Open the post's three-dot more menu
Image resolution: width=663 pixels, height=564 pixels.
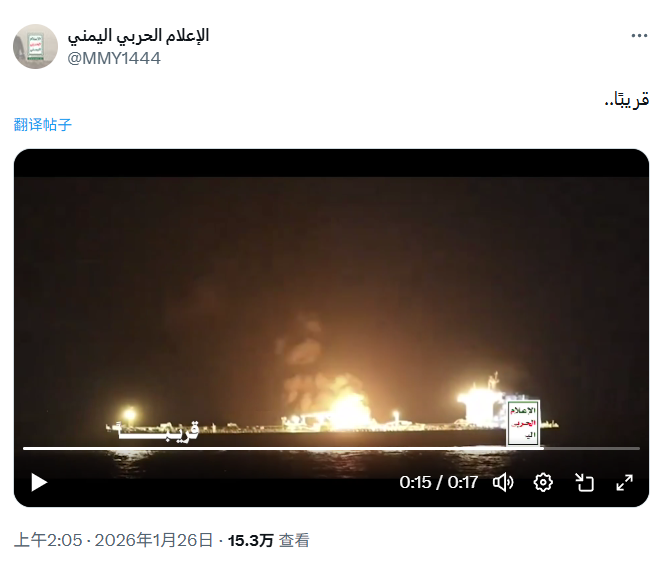pos(639,36)
